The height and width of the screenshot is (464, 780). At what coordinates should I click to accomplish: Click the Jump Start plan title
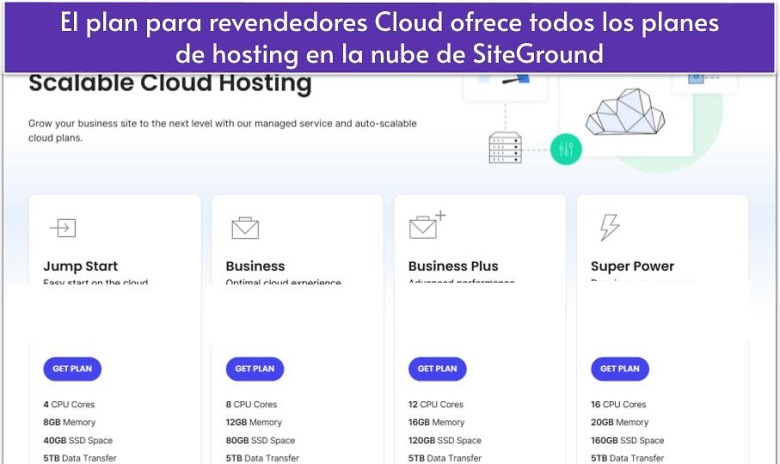tap(81, 266)
